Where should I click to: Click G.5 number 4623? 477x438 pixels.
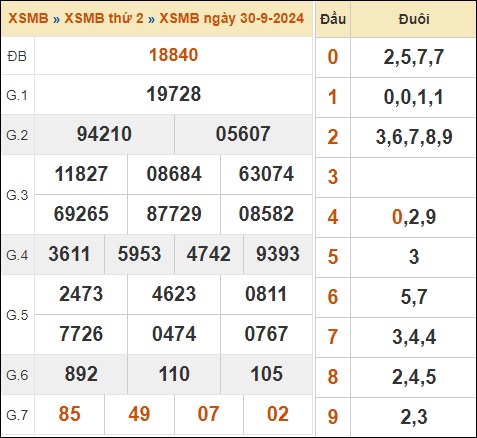tap(174, 294)
